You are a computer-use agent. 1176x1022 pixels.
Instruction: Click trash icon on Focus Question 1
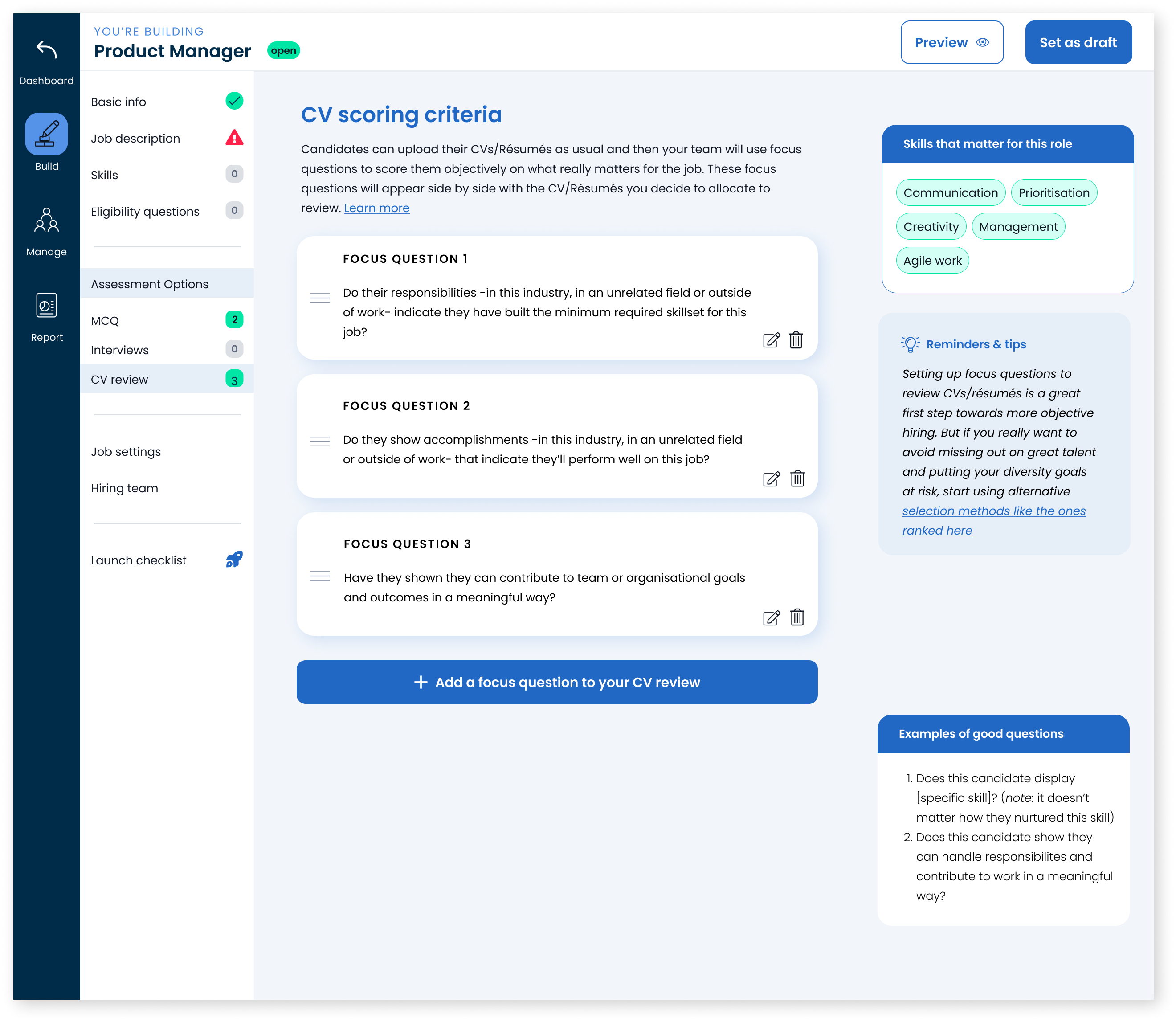pos(796,340)
